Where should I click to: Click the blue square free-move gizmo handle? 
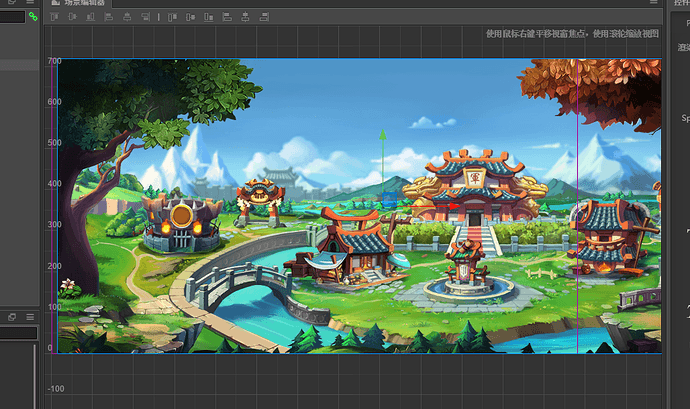389,199
